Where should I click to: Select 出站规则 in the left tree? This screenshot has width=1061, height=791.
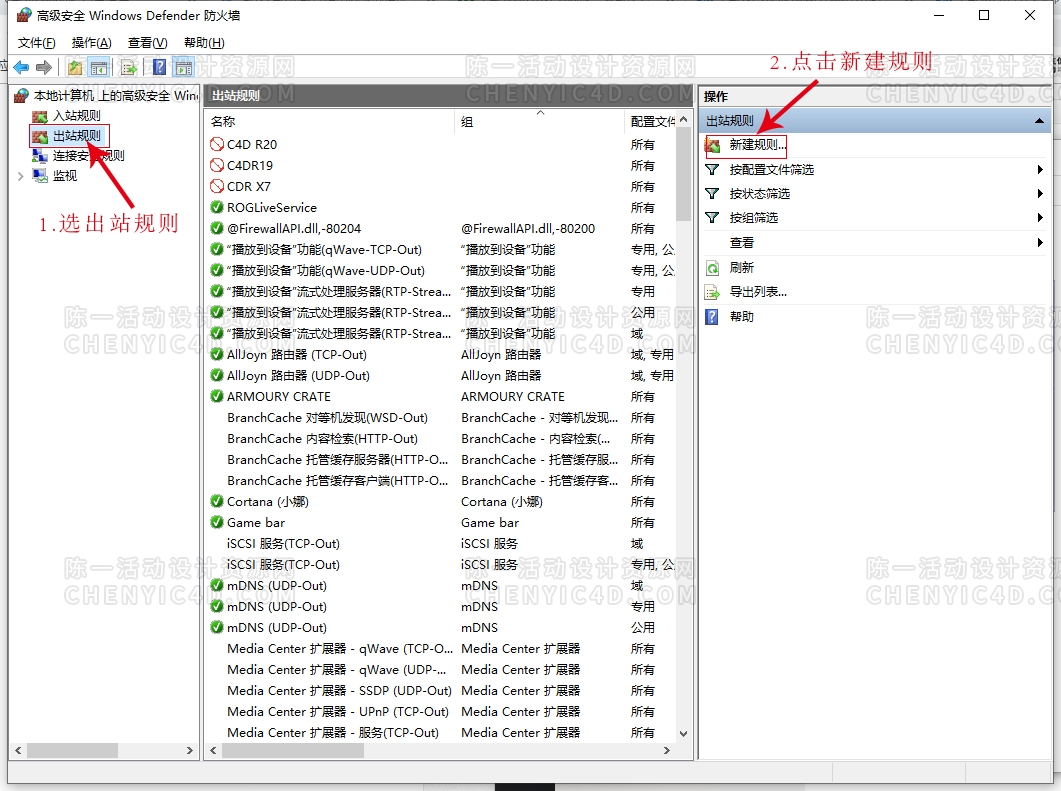(x=76, y=136)
